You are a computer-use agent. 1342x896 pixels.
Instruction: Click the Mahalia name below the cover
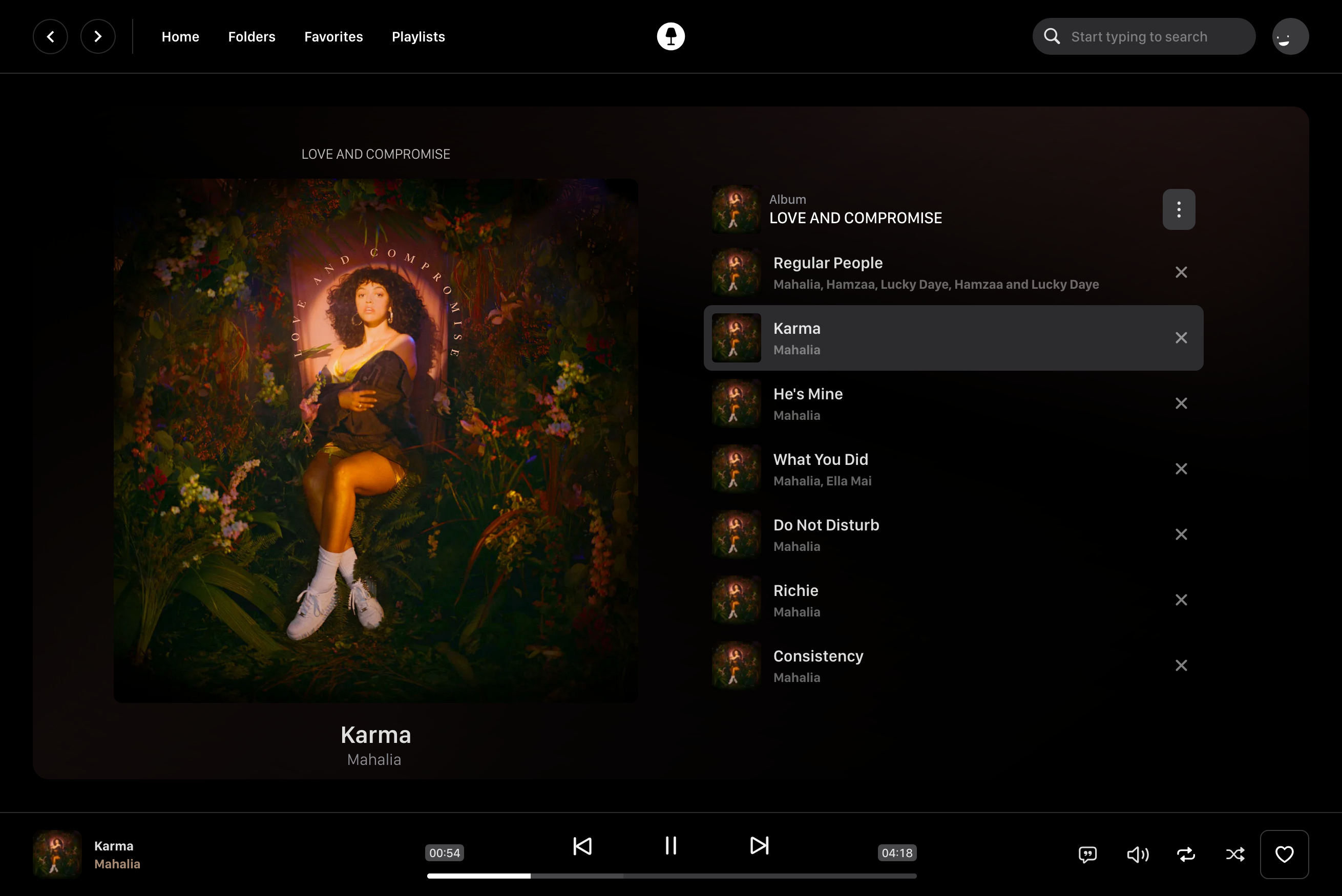(x=374, y=759)
